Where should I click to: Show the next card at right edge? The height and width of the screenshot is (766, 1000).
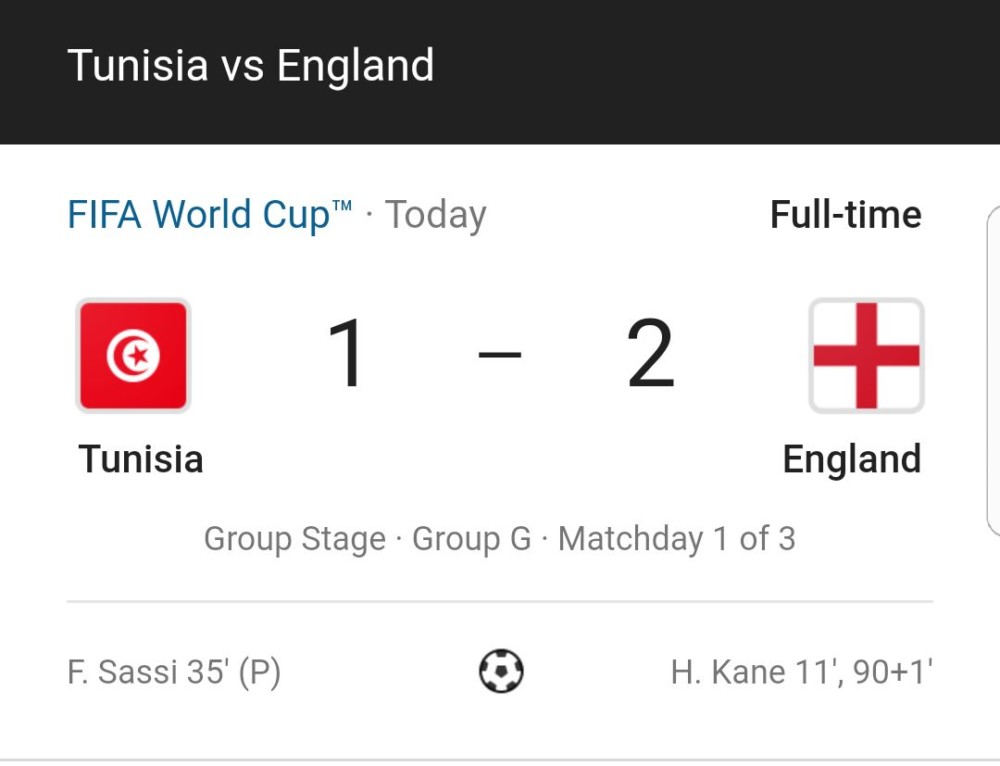click(x=993, y=370)
